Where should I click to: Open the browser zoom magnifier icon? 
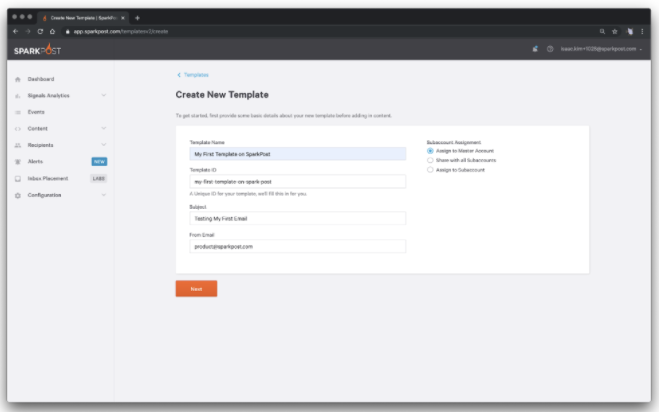coord(602,31)
